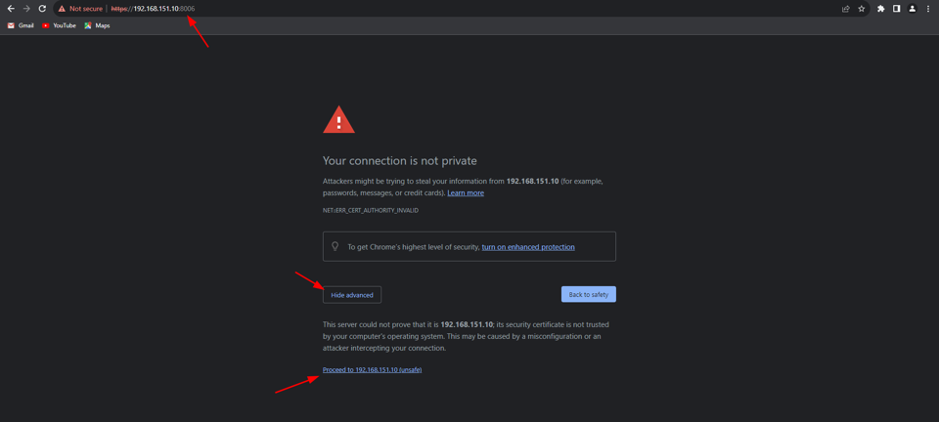The width and height of the screenshot is (939, 422).
Task: Open the Not secure site info warning
Action: coord(80,9)
